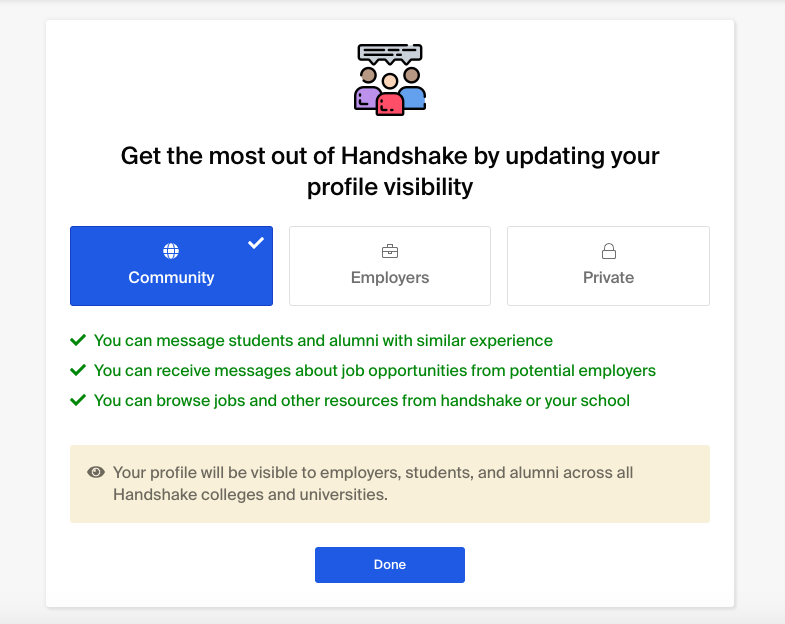Click text about browsing jobs and resources
This screenshot has width=785, height=624.
(x=362, y=401)
